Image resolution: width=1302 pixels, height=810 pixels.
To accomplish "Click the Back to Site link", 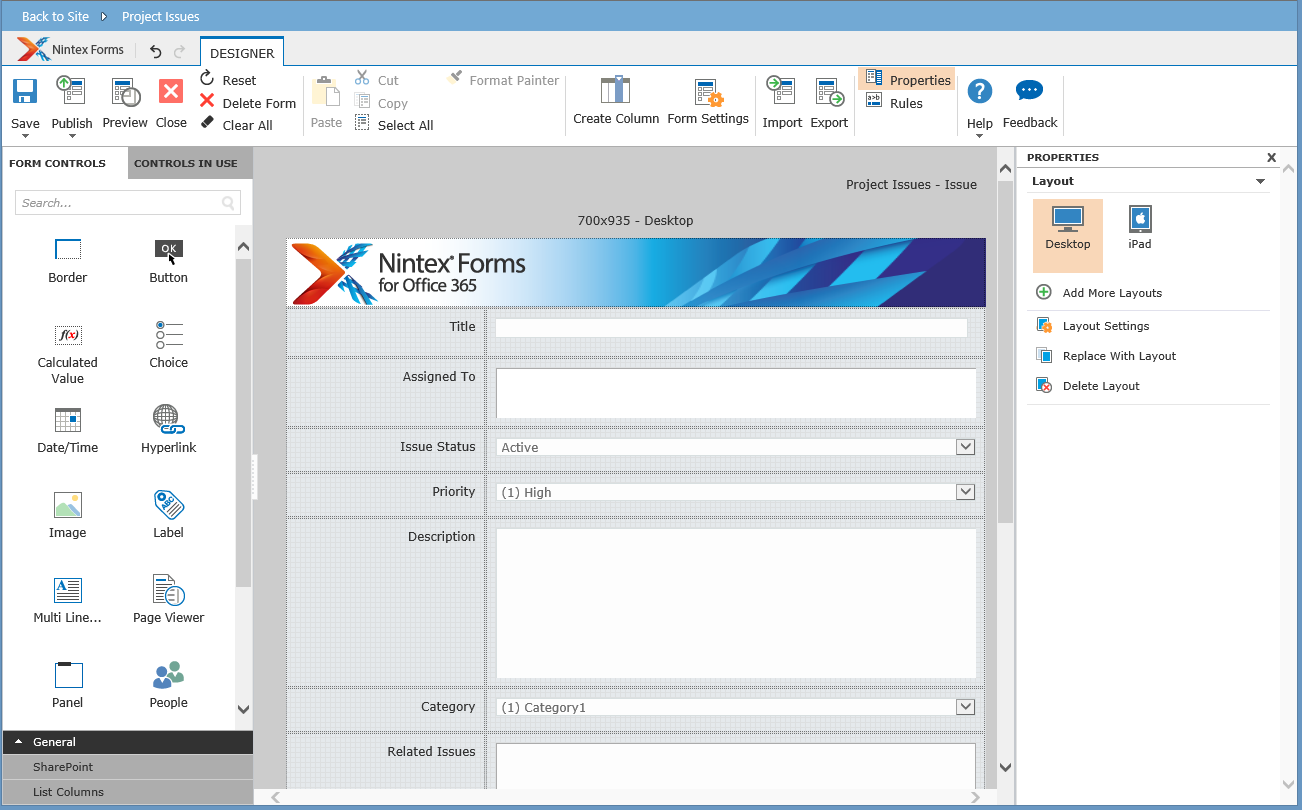I will point(55,16).
